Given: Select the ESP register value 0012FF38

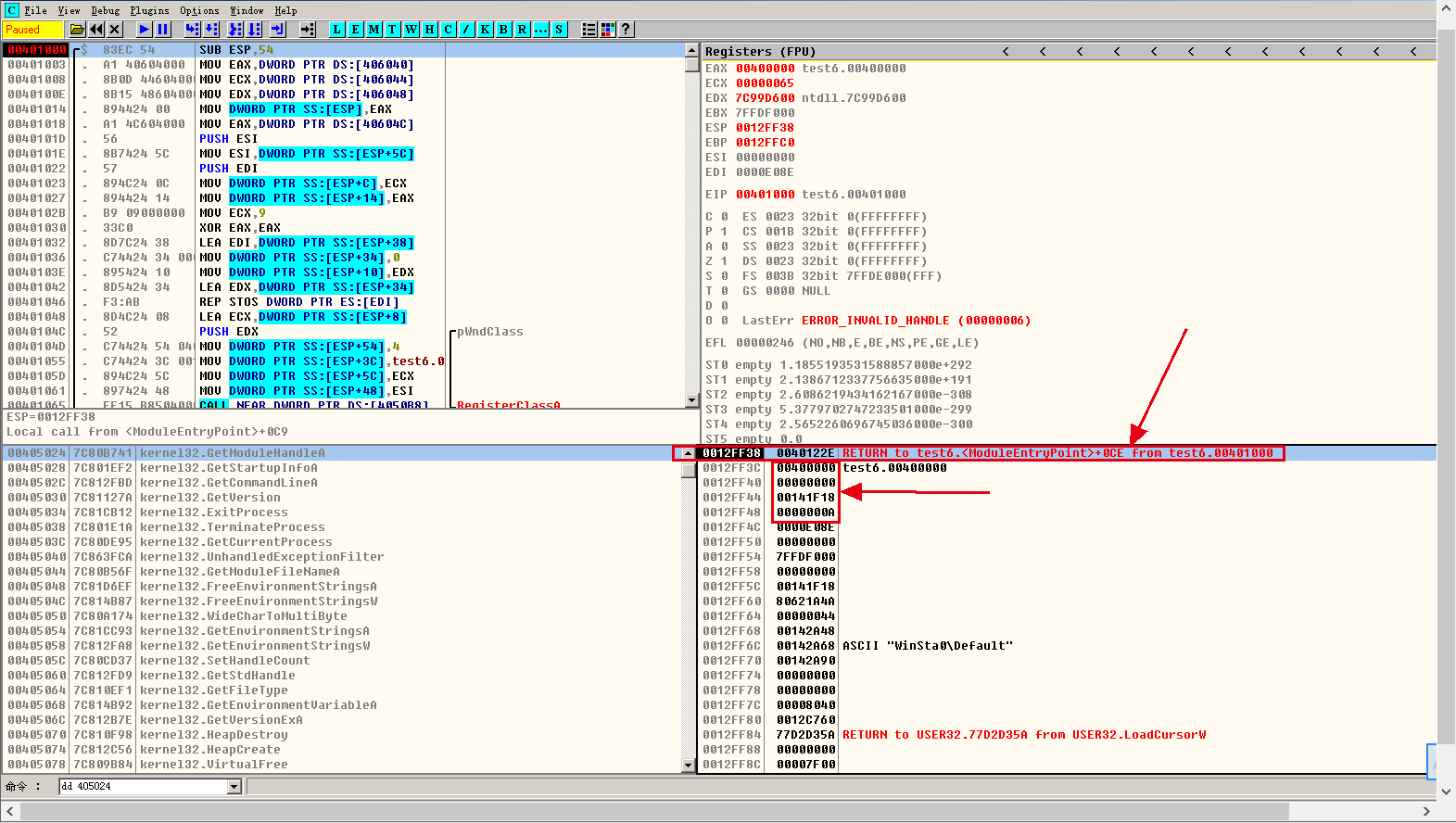Looking at the screenshot, I should coord(766,128).
